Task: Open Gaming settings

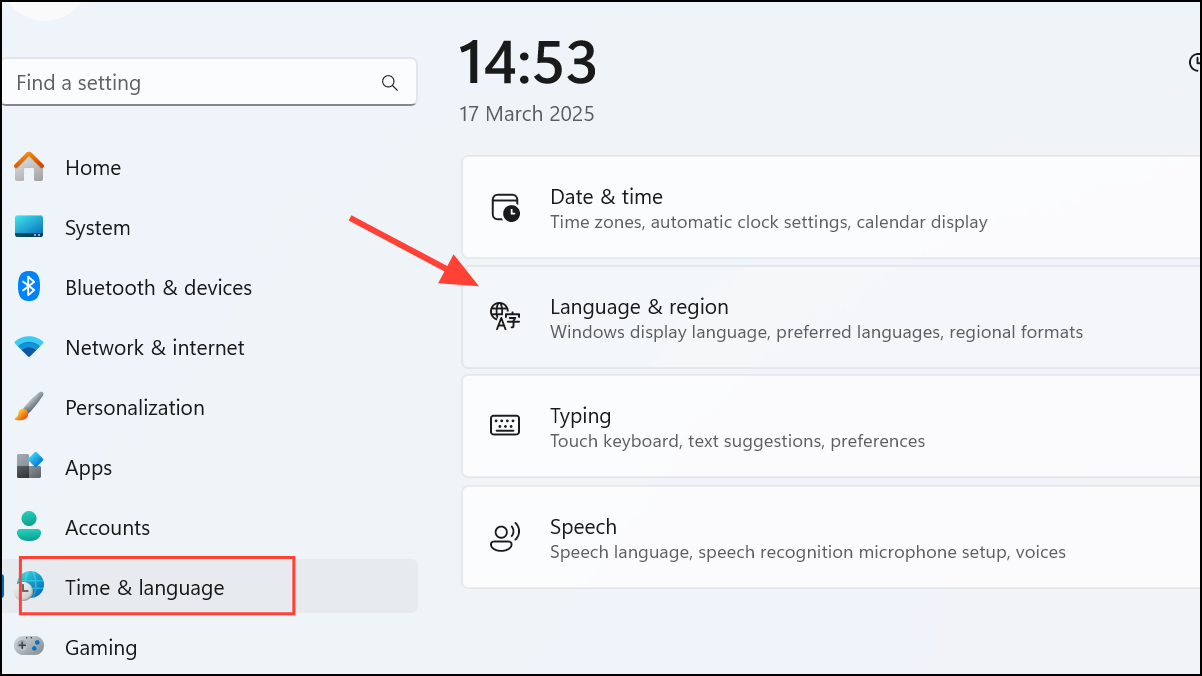Action: pos(210,647)
